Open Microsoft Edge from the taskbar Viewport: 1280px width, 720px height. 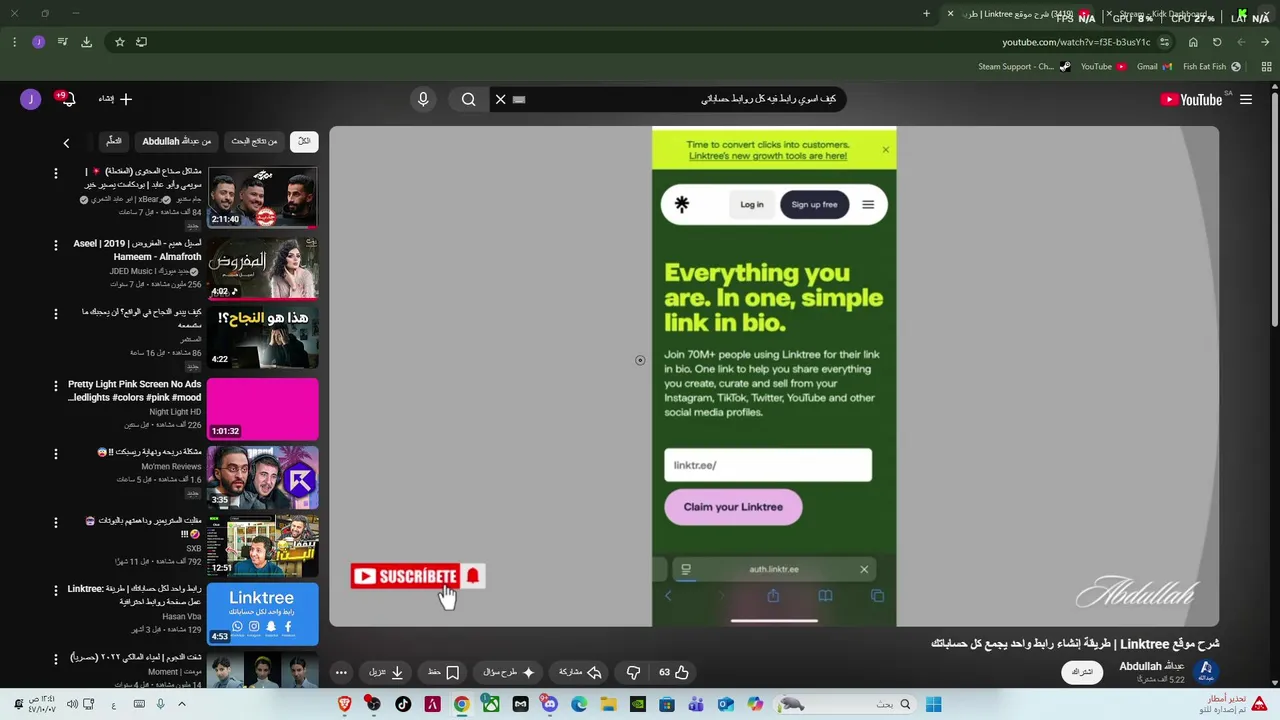pos(579,704)
